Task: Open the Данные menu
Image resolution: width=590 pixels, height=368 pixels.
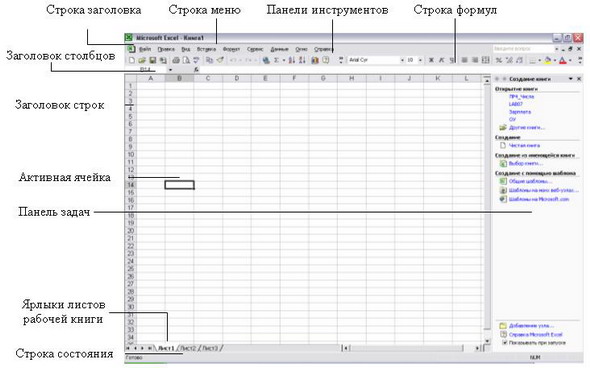Action: tap(280, 49)
